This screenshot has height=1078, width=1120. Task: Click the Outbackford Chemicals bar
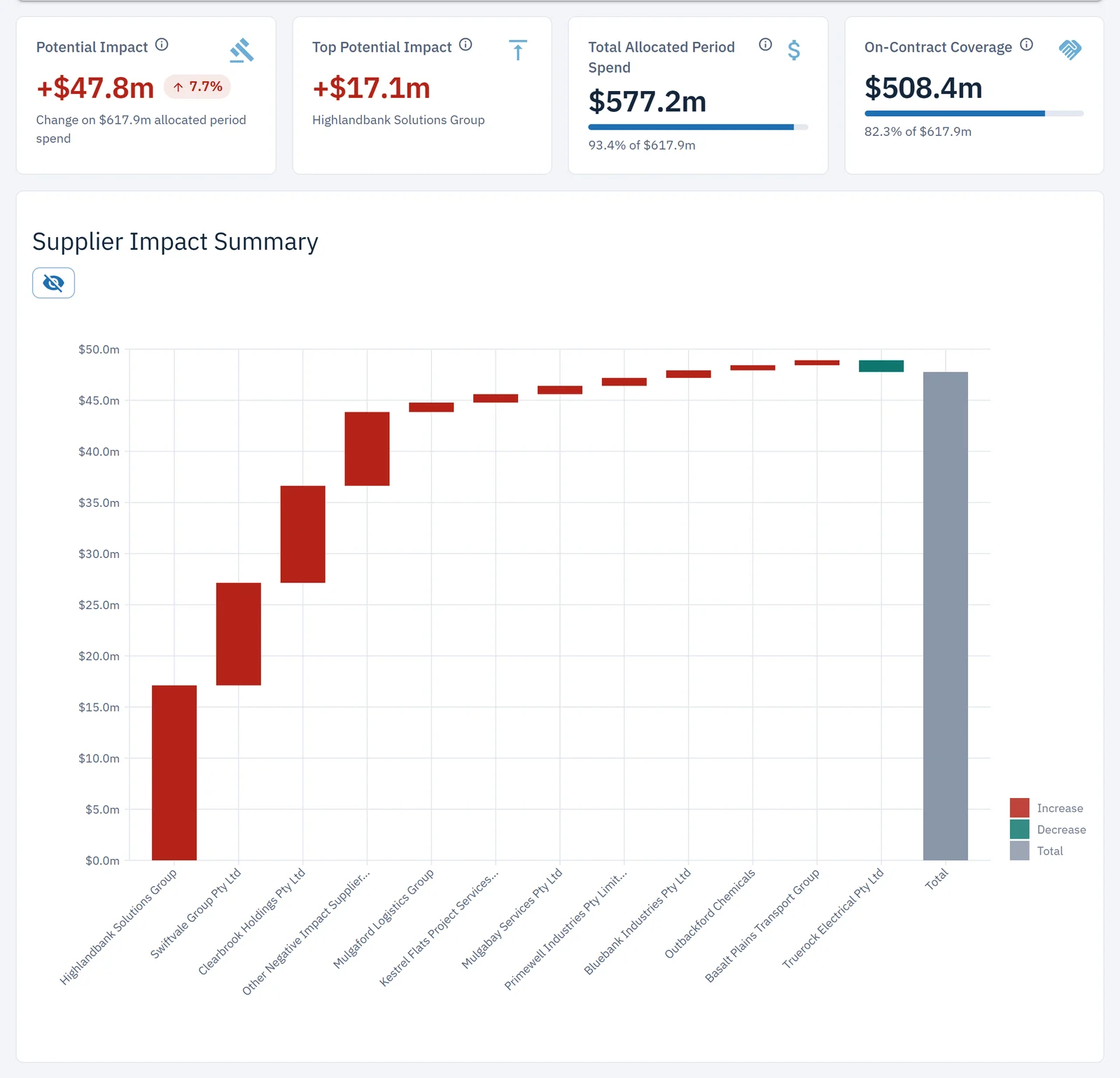click(x=752, y=367)
